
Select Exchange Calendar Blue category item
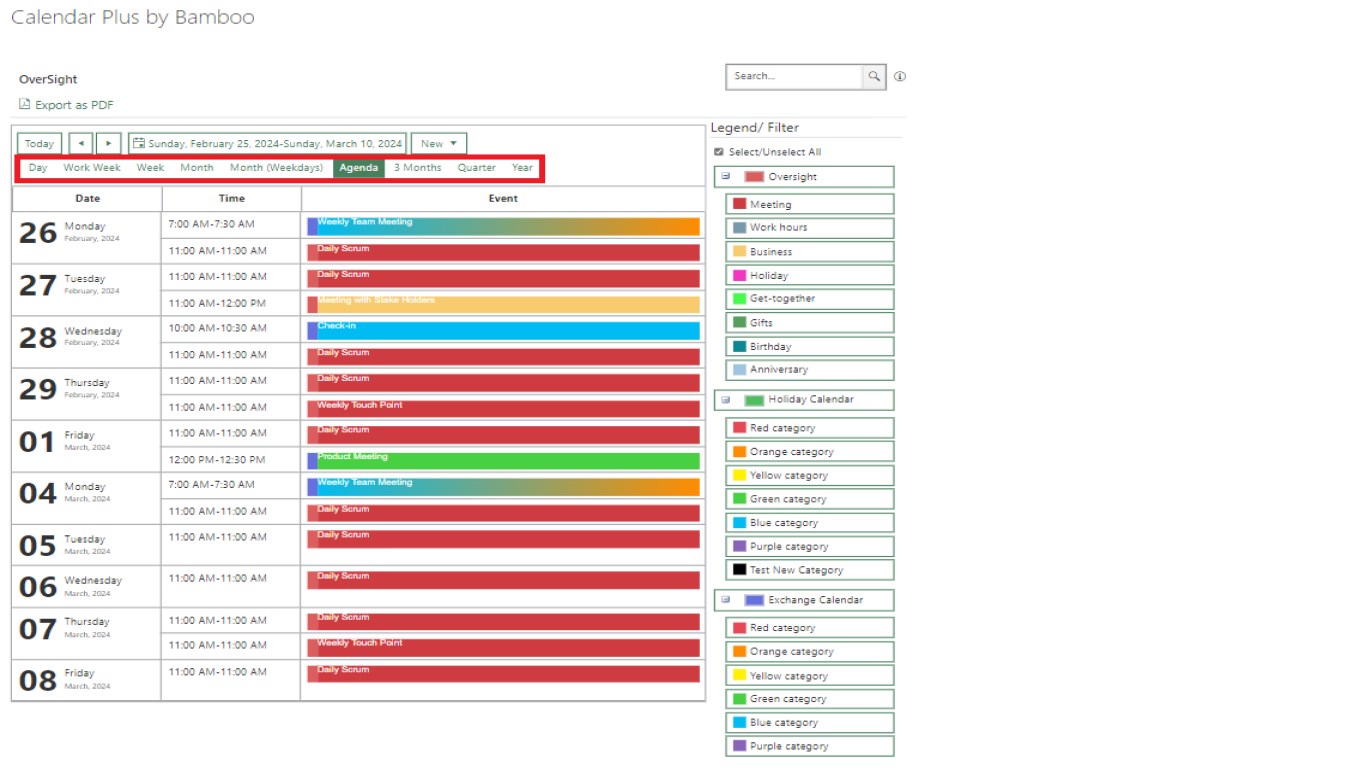coord(810,723)
